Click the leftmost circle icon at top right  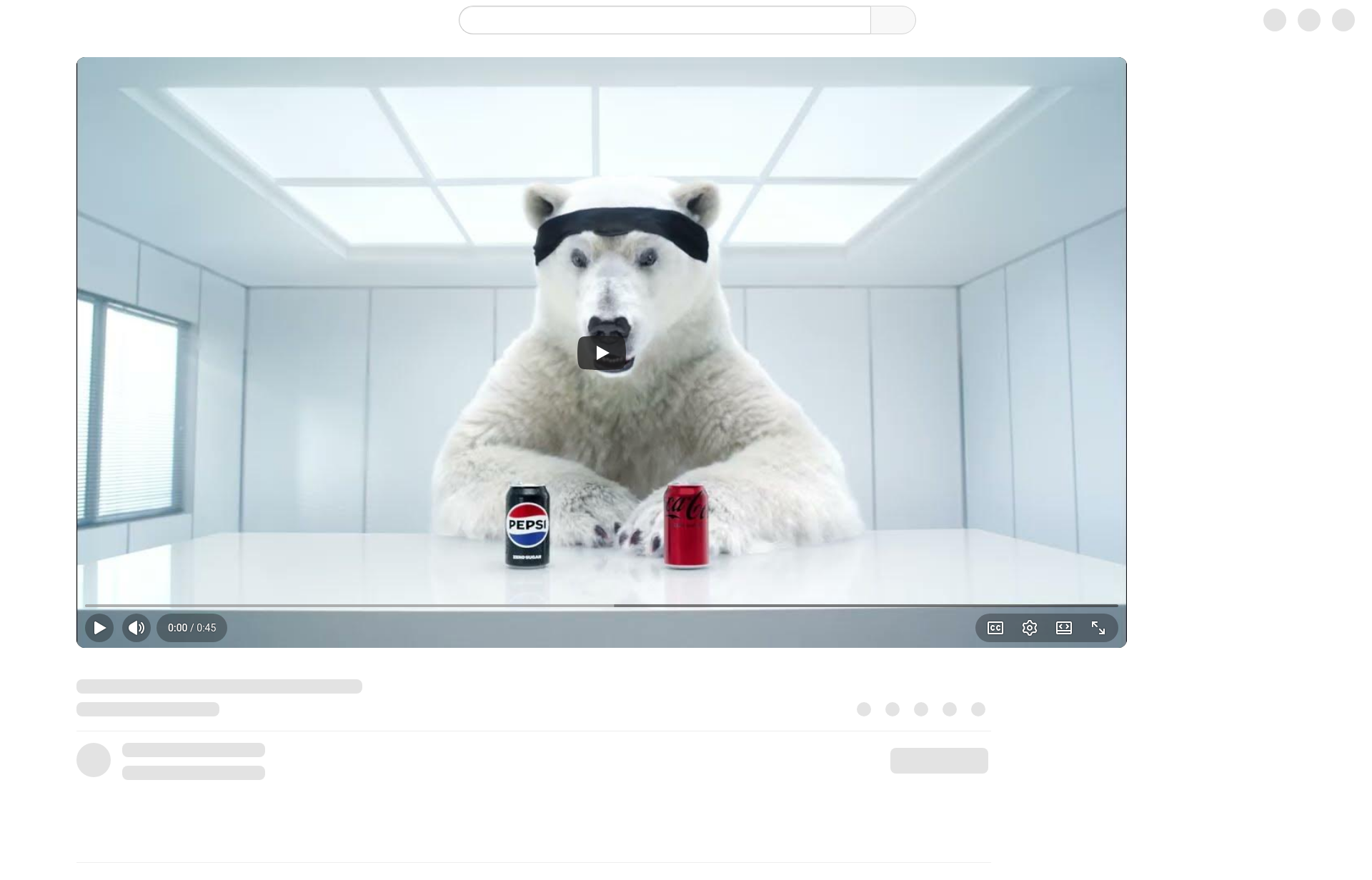[x=1274, y=20]
